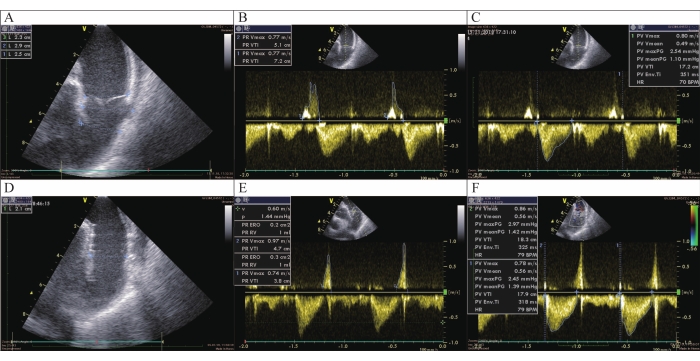Select PV VTI 18.3 cm in panel F
700x361 pixels.
point(502,241)
